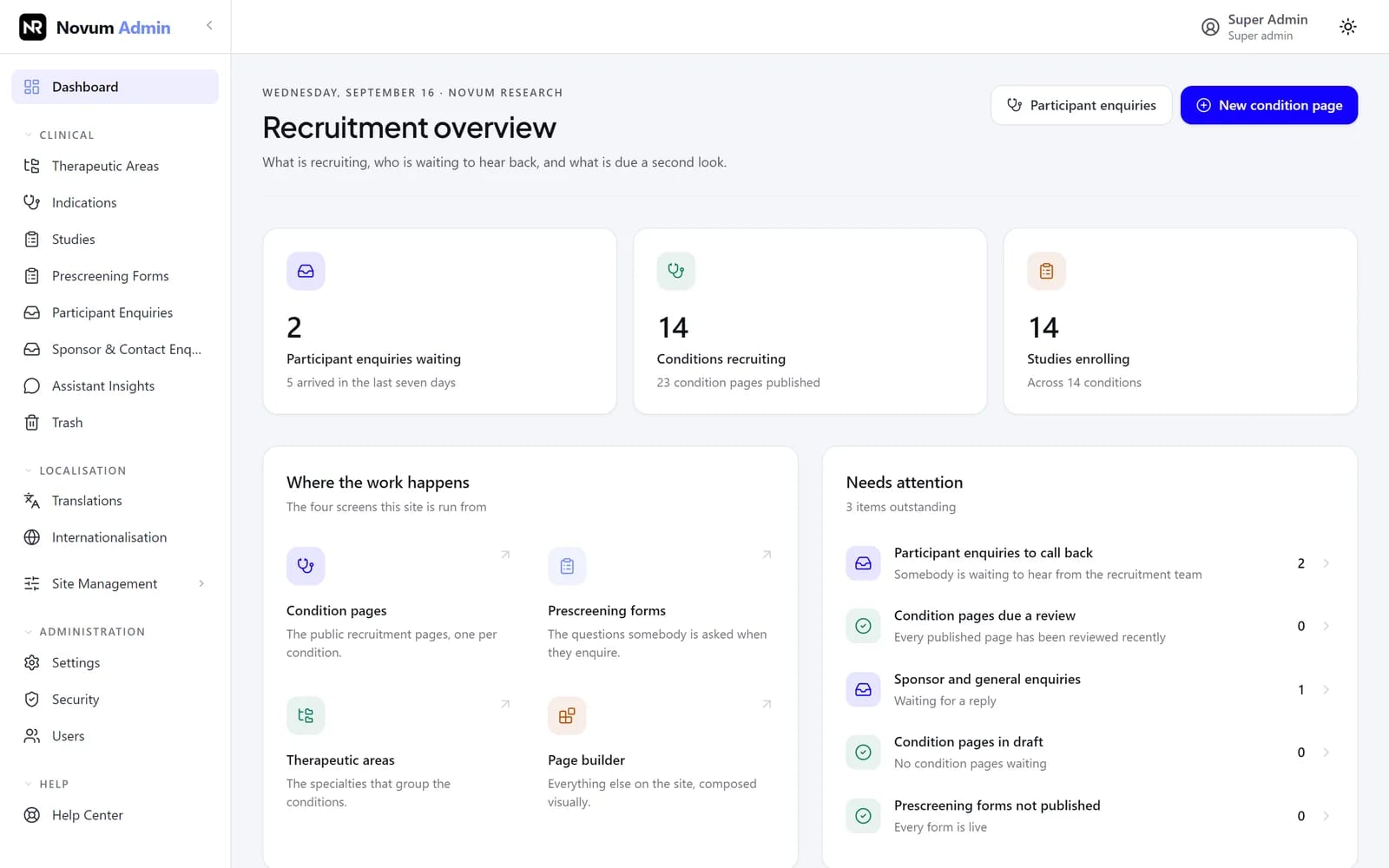Viewport: 1389px width, 868px height.
Task: Click check icon beside Prescreening forms not published
Action: click(x=863, y=816)
